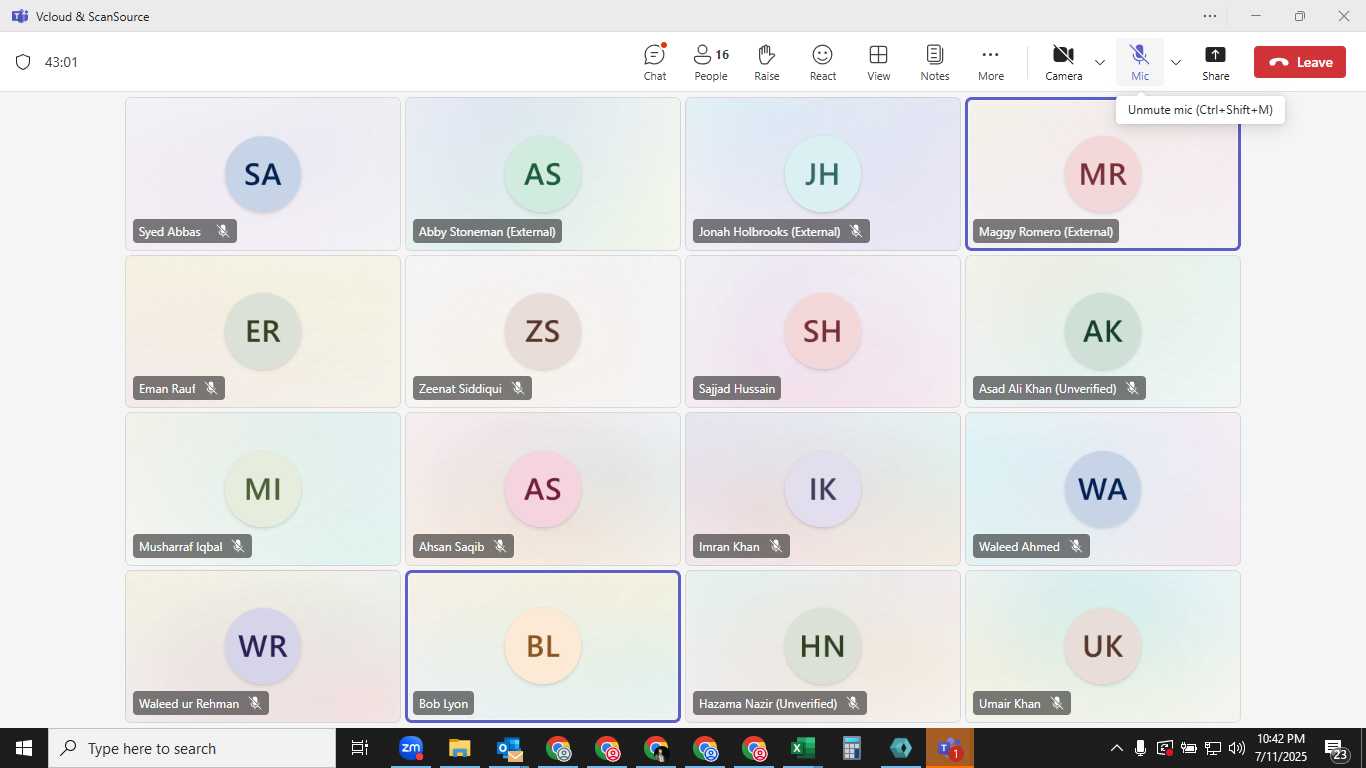Open Excel from the taskbar
The image size is (1366, 768).
(802, 748)
